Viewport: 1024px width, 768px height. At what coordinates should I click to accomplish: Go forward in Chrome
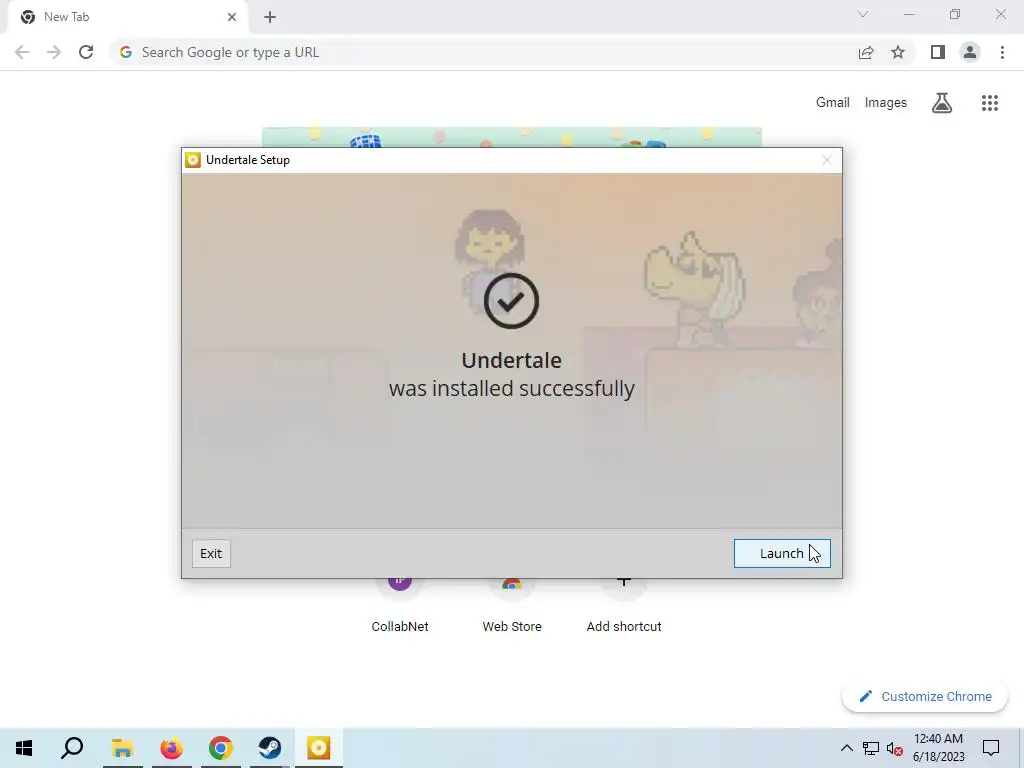(x=54, y=52)
